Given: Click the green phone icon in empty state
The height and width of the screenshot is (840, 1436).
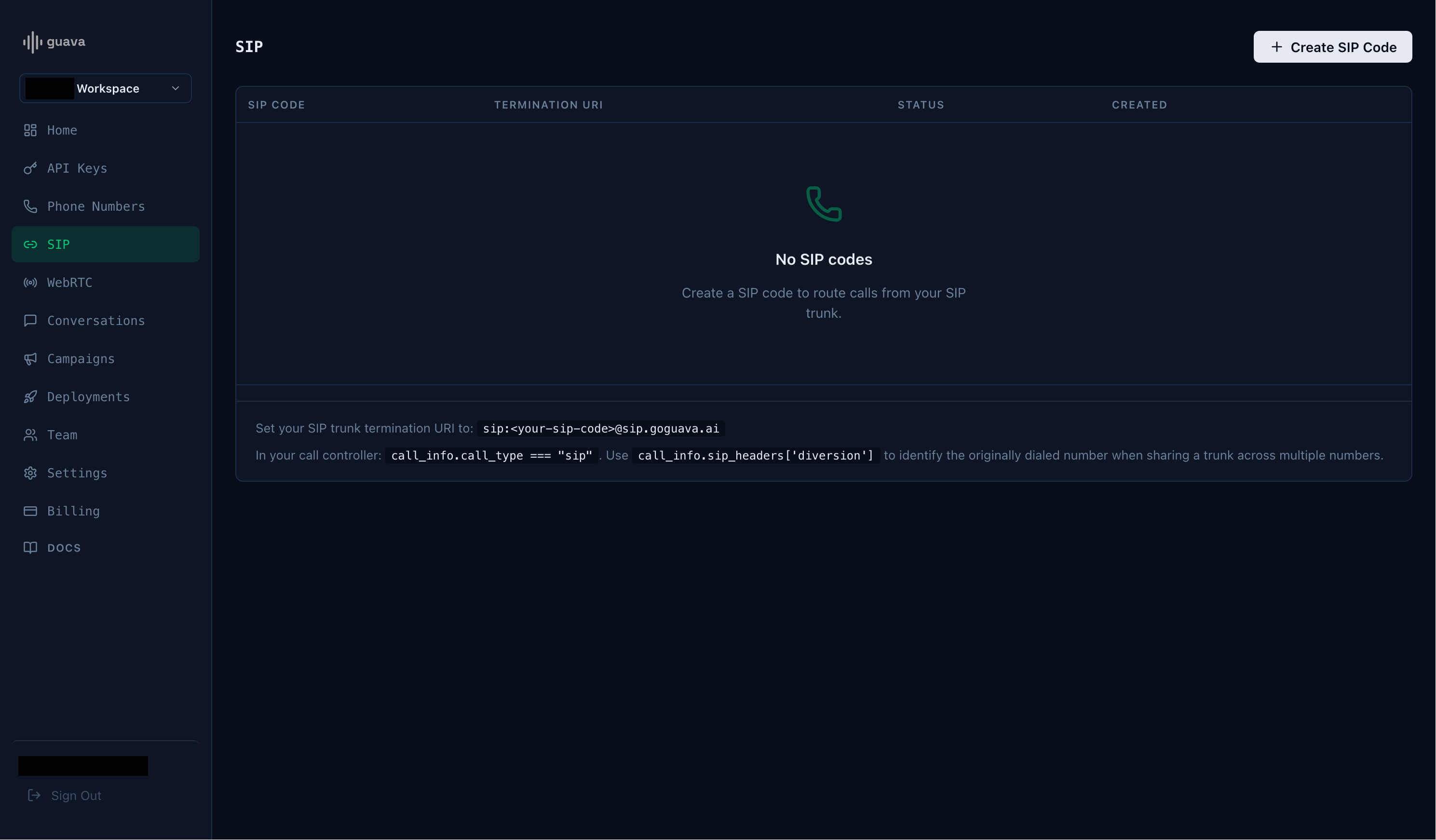Looking at the screenshot, I should pos(824,204).
